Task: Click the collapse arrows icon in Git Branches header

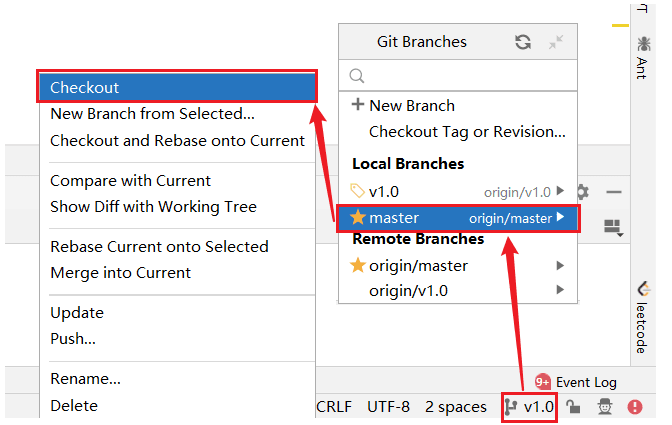Action: click(556, 42)
